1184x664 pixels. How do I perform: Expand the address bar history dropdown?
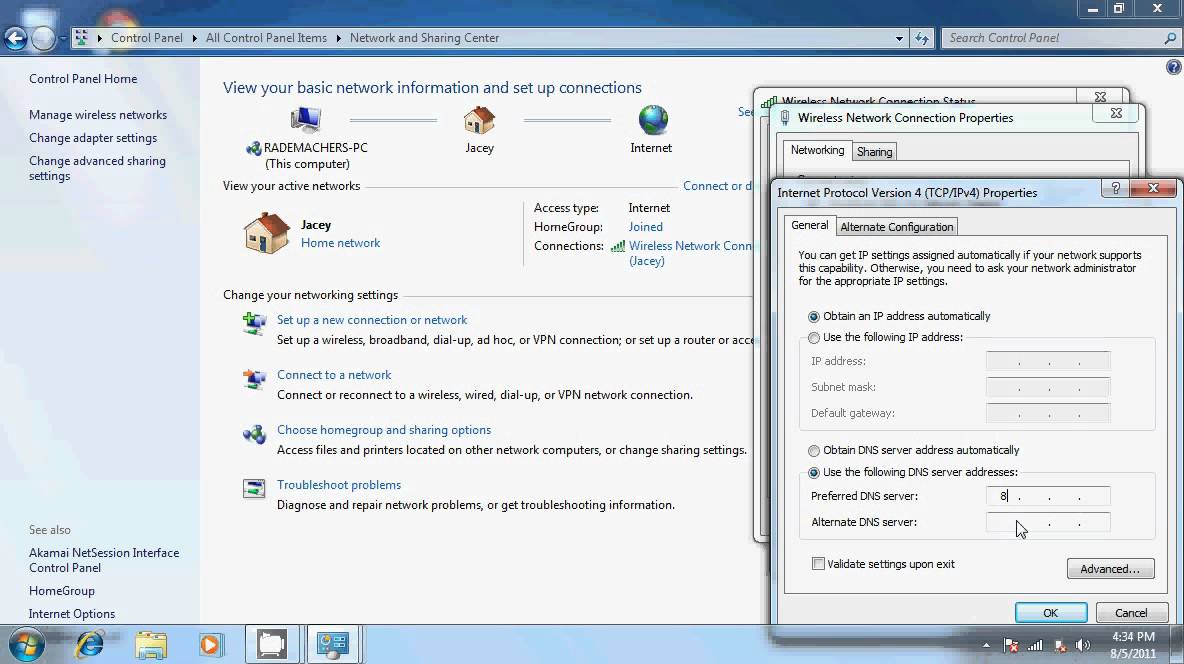tap(898, 38)
